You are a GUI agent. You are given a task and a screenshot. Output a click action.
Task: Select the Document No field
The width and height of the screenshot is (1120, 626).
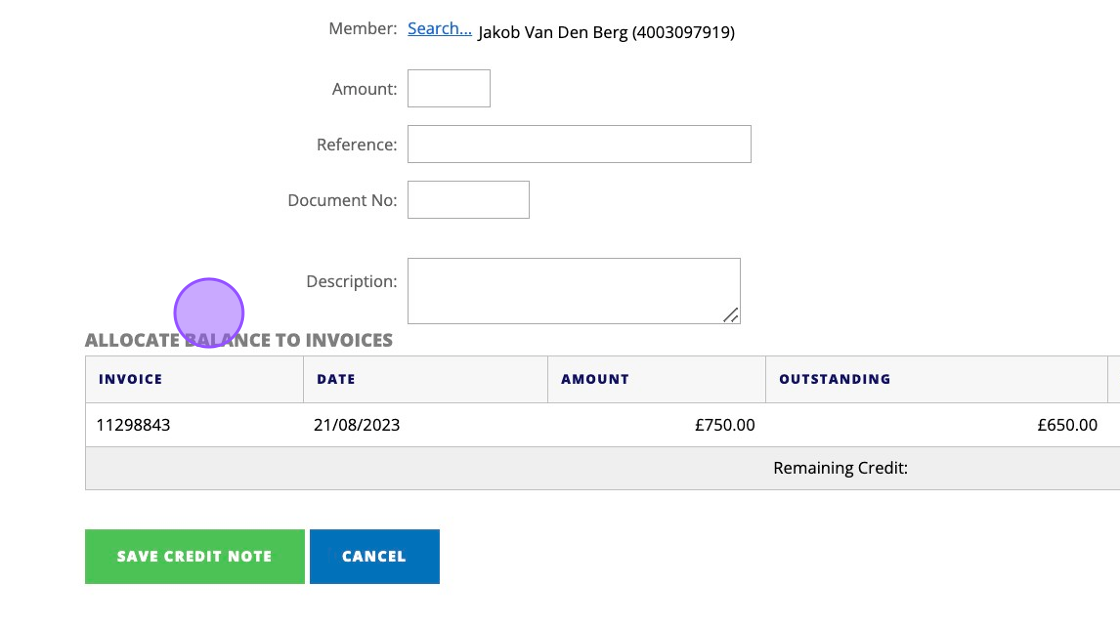tap(468, 200)
